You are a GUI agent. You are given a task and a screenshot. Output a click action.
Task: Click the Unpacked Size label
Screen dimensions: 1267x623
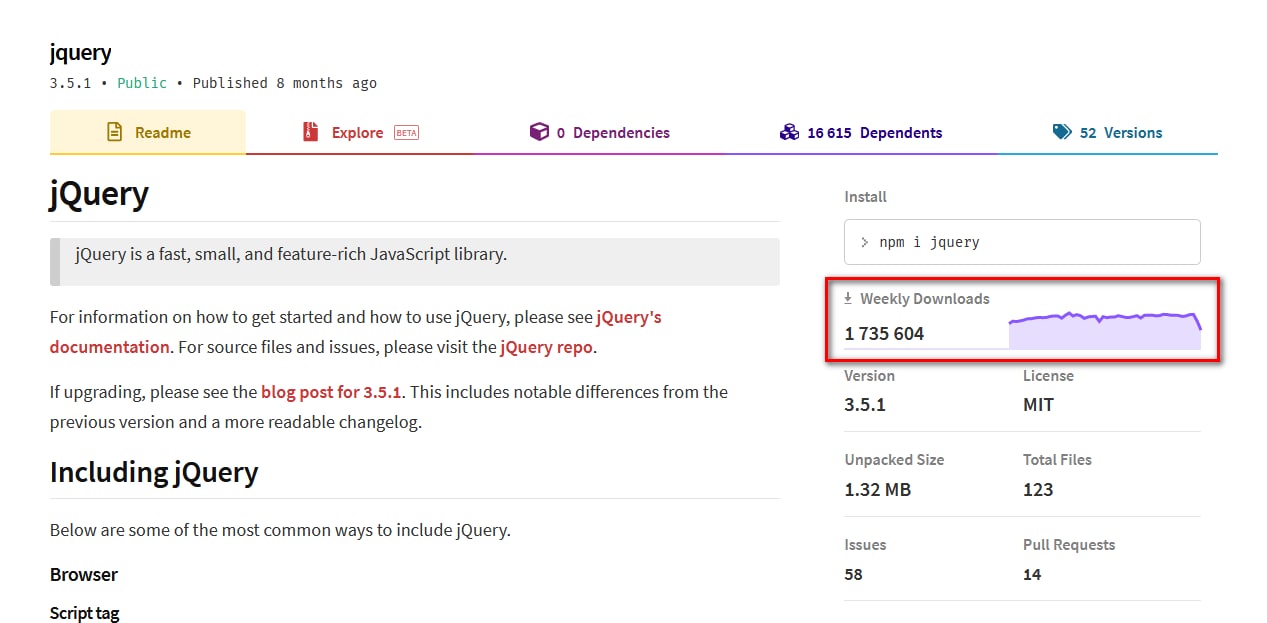894,460
